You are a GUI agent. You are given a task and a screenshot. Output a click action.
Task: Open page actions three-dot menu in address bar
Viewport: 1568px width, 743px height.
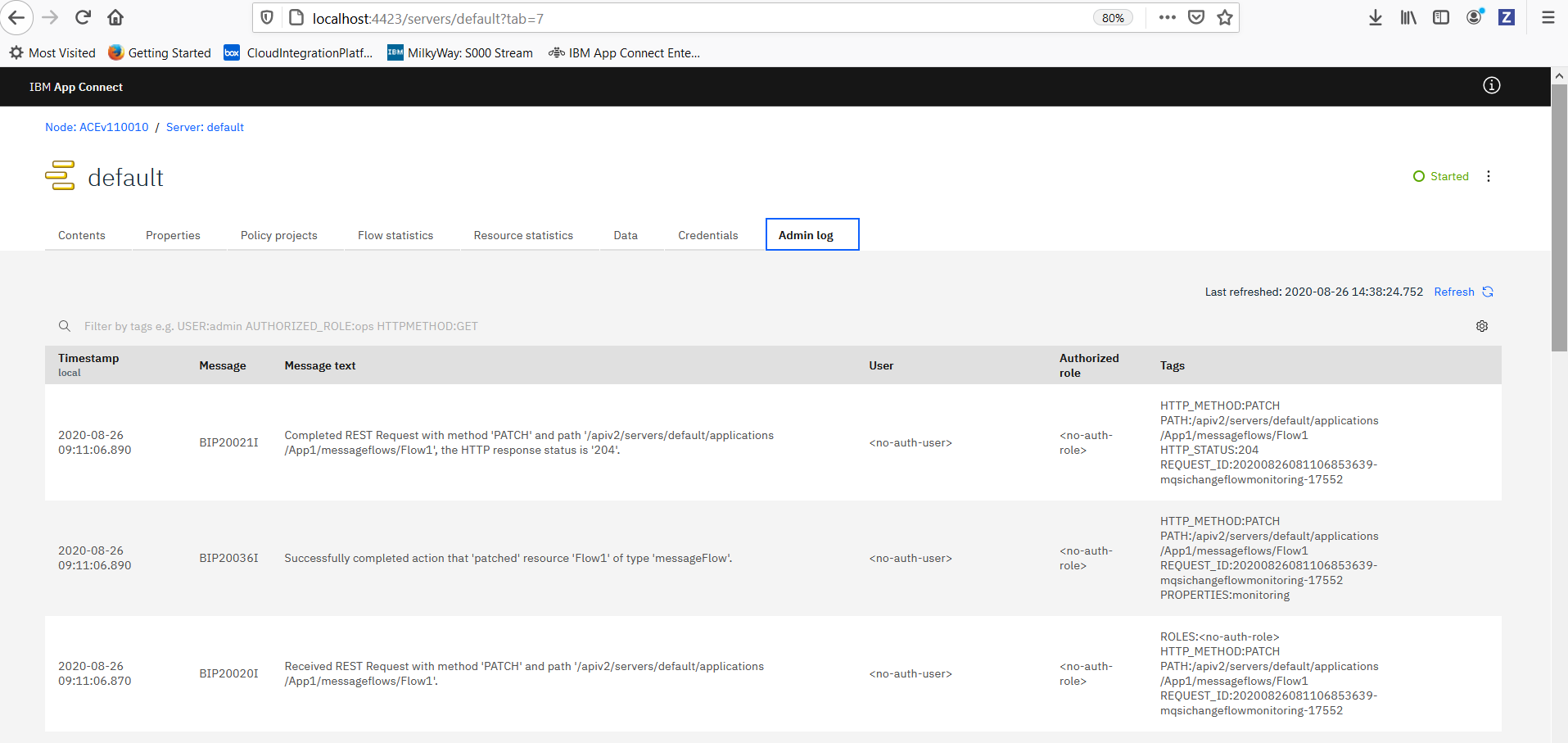pyautogui.click(x=1168, y=17)
